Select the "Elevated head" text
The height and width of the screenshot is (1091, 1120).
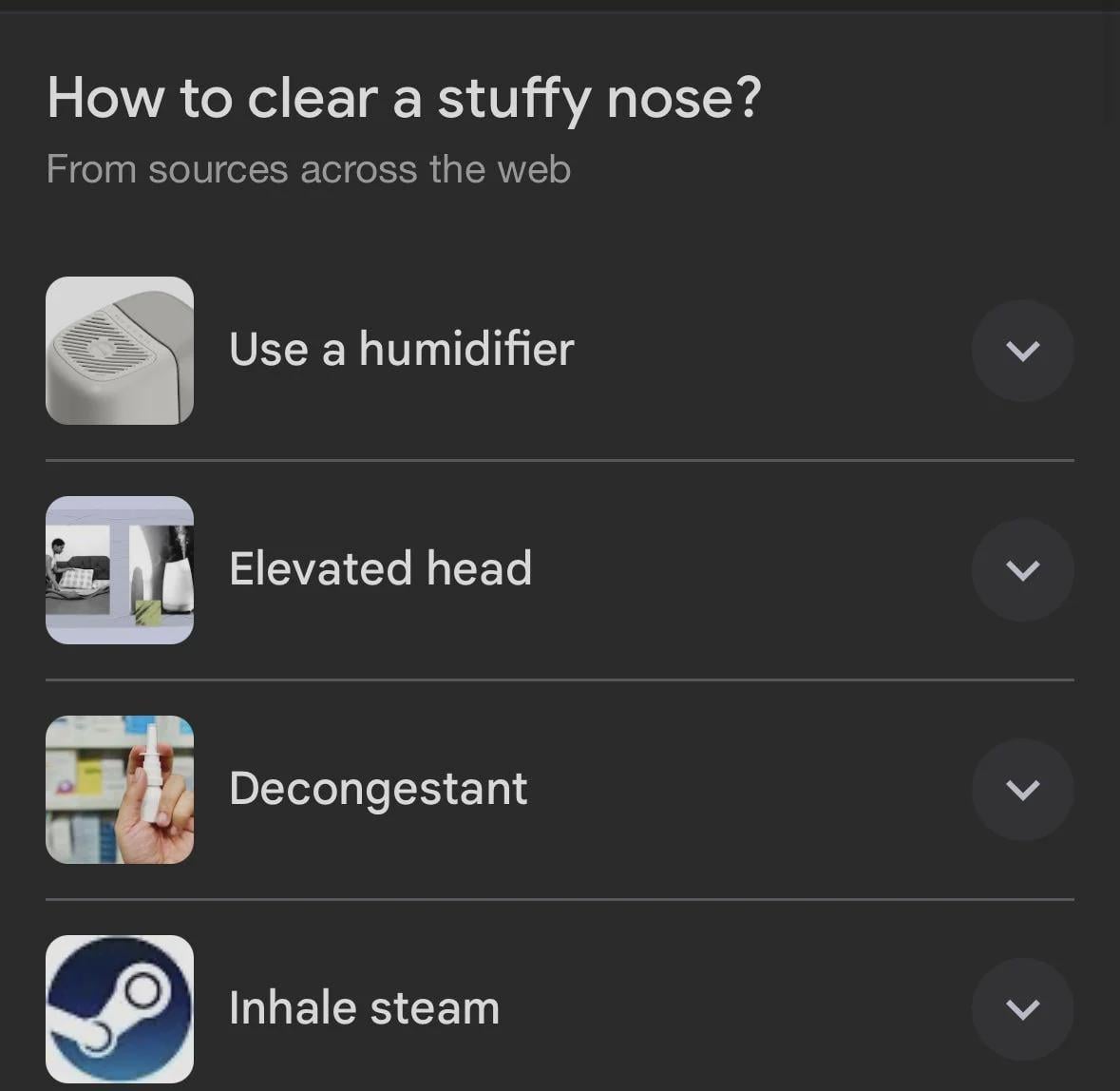380,568
